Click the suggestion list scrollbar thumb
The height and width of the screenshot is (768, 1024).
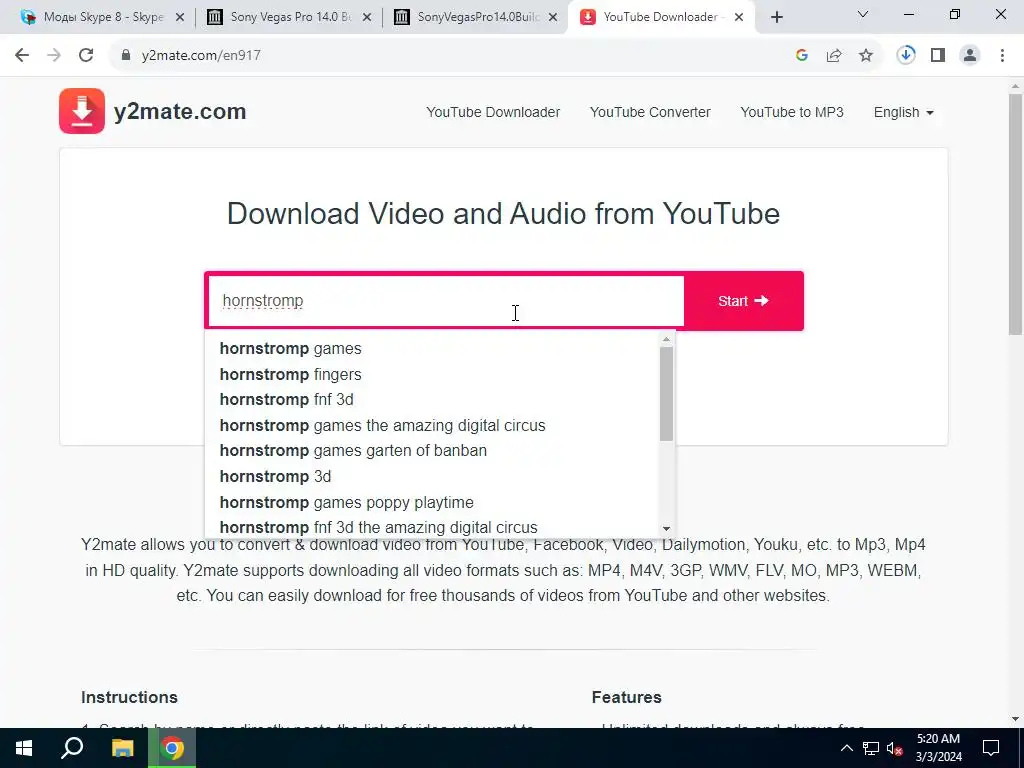[x=666, y=393]
